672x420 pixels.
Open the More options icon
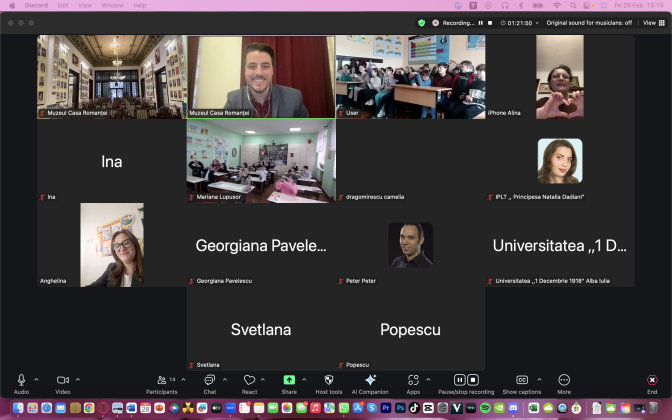click(564, 380)
